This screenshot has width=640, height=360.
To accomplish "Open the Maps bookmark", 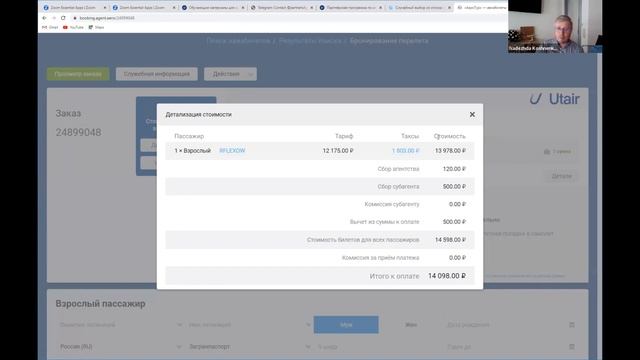I will coord(96,27).
